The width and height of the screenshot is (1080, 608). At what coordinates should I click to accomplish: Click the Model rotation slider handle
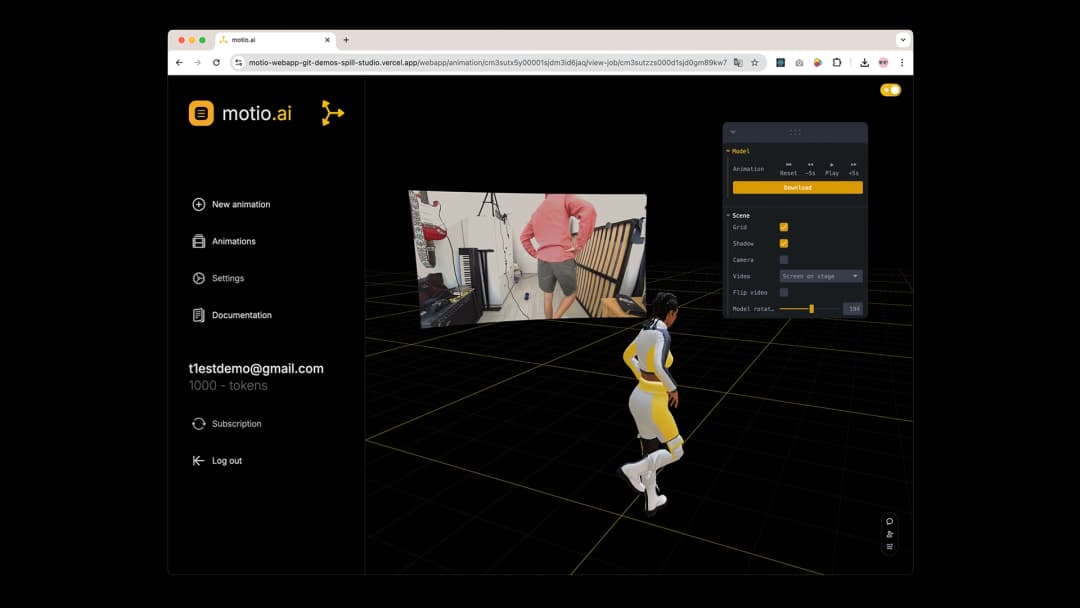811,309
